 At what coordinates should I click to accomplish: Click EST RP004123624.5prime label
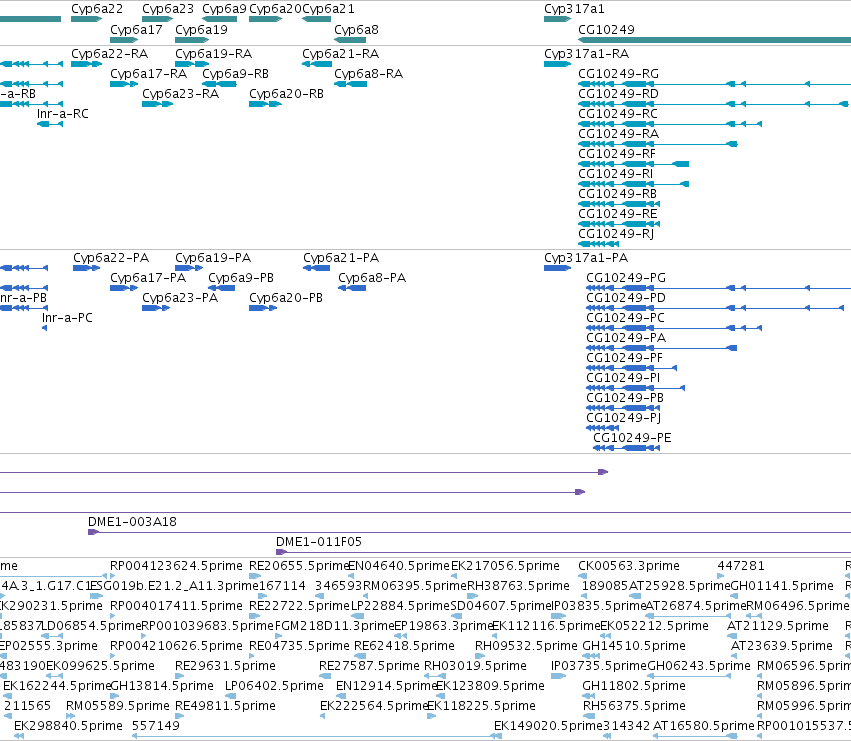[176, 566]
